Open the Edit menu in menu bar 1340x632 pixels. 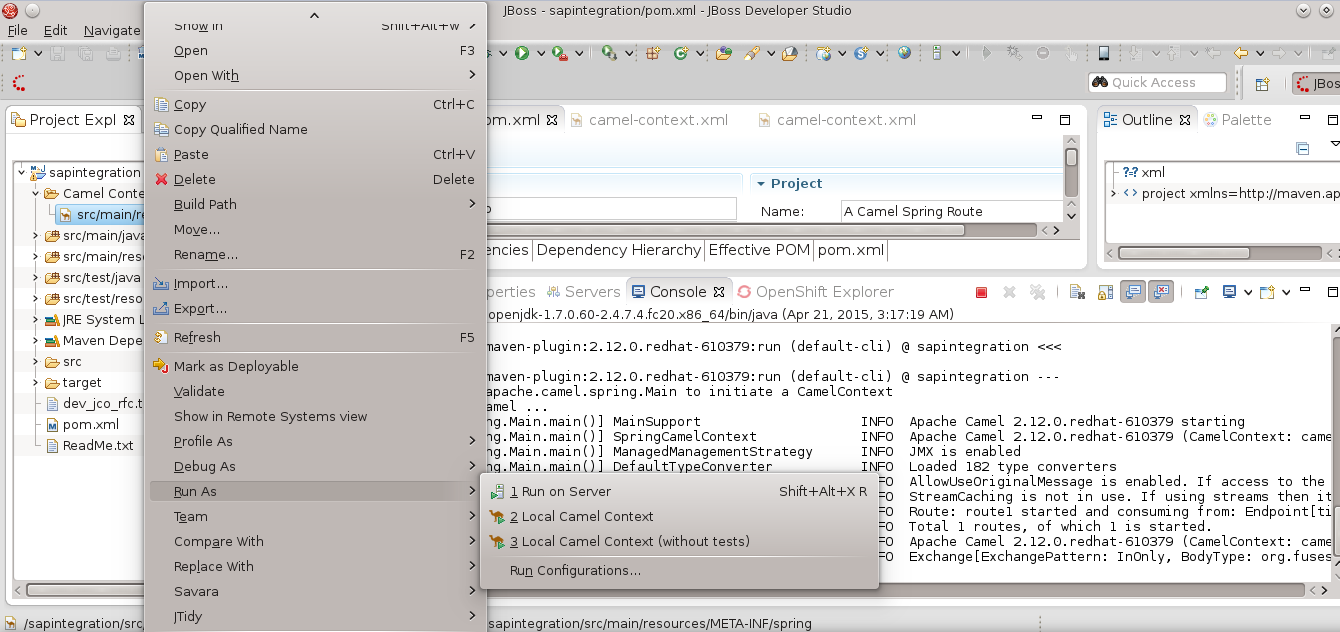point(56,30)
